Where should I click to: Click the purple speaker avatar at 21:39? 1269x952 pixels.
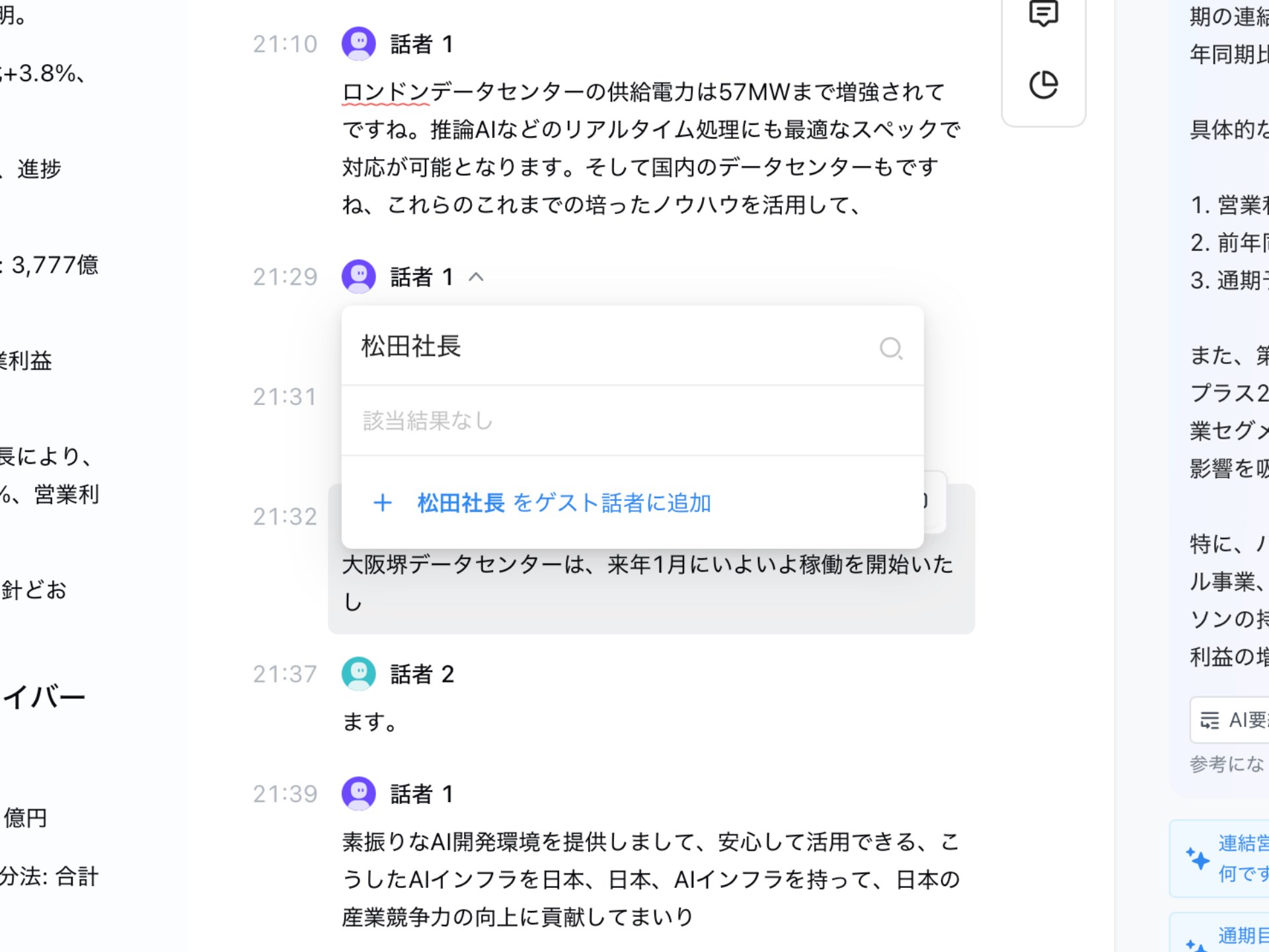(359, 793)
